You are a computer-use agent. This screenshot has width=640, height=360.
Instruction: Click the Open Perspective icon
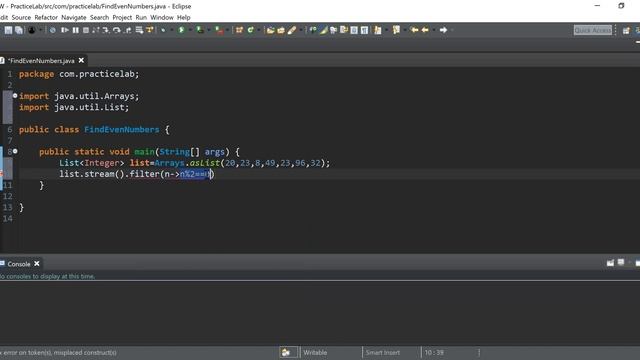tap(626, 31)
